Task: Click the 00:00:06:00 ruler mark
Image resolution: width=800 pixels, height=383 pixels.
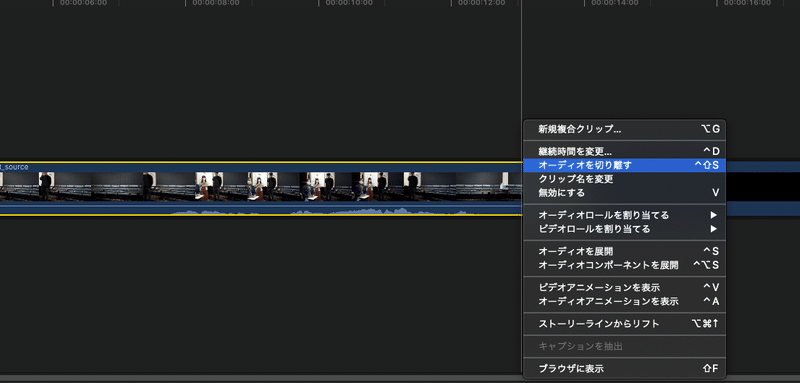Action: tap(83, 3)
